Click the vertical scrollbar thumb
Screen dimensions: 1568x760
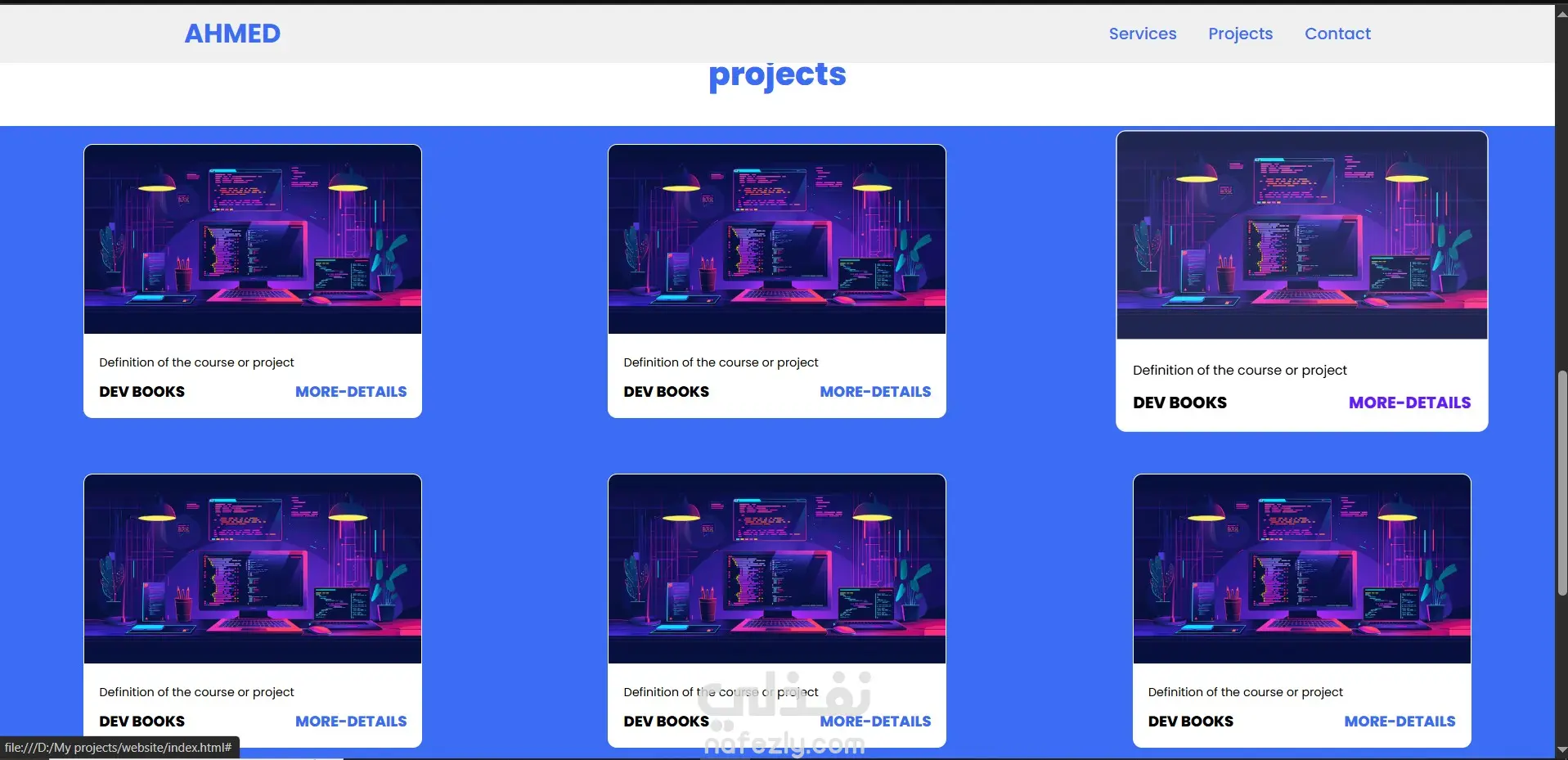pyautogui.click(x=1561, y=483)
